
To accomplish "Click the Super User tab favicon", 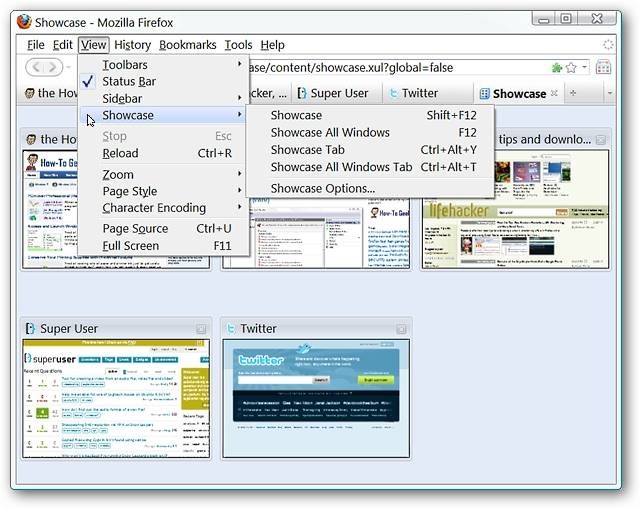I will [x=302, y=93].
